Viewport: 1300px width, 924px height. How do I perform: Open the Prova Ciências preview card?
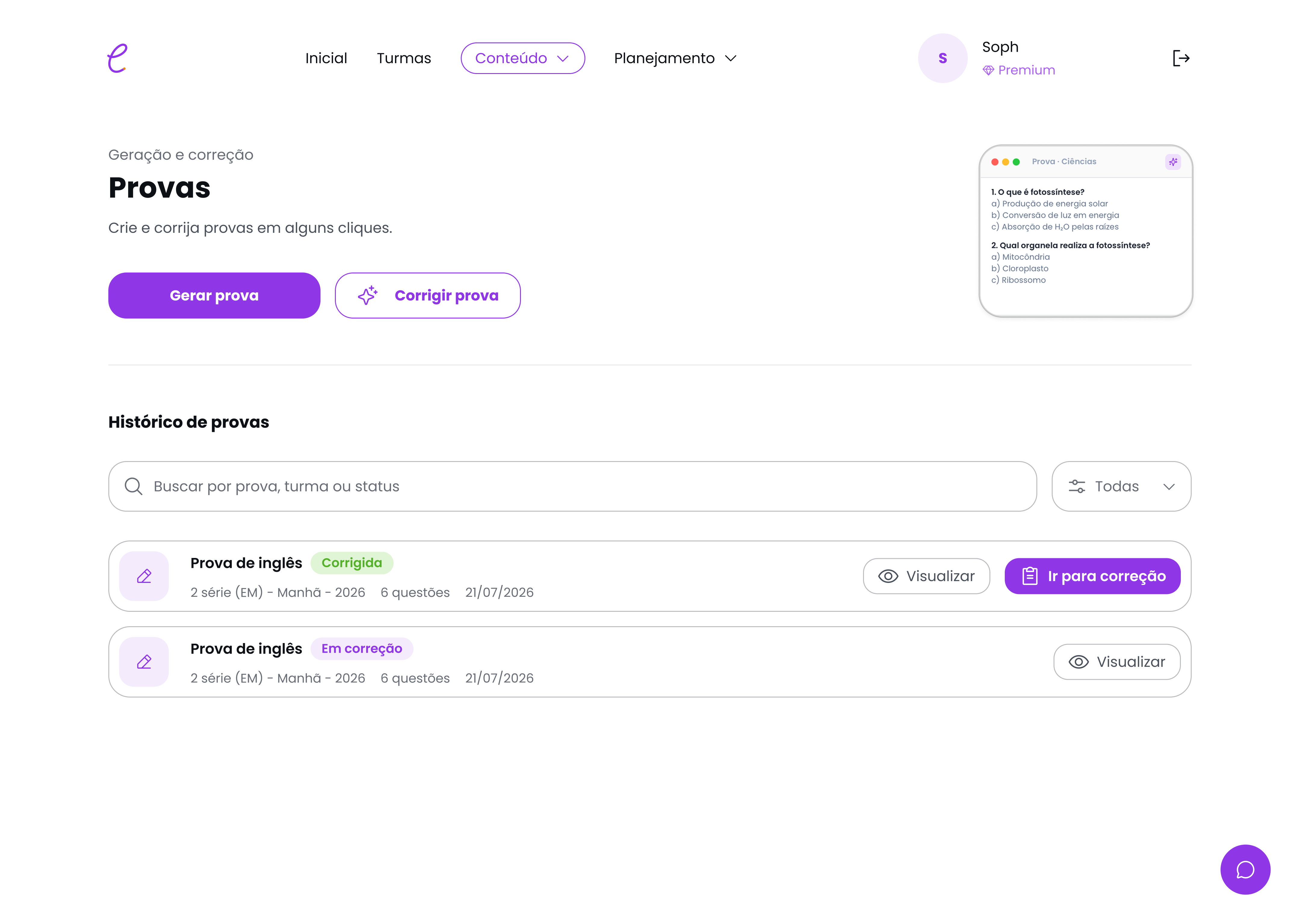click(1085, 231)
